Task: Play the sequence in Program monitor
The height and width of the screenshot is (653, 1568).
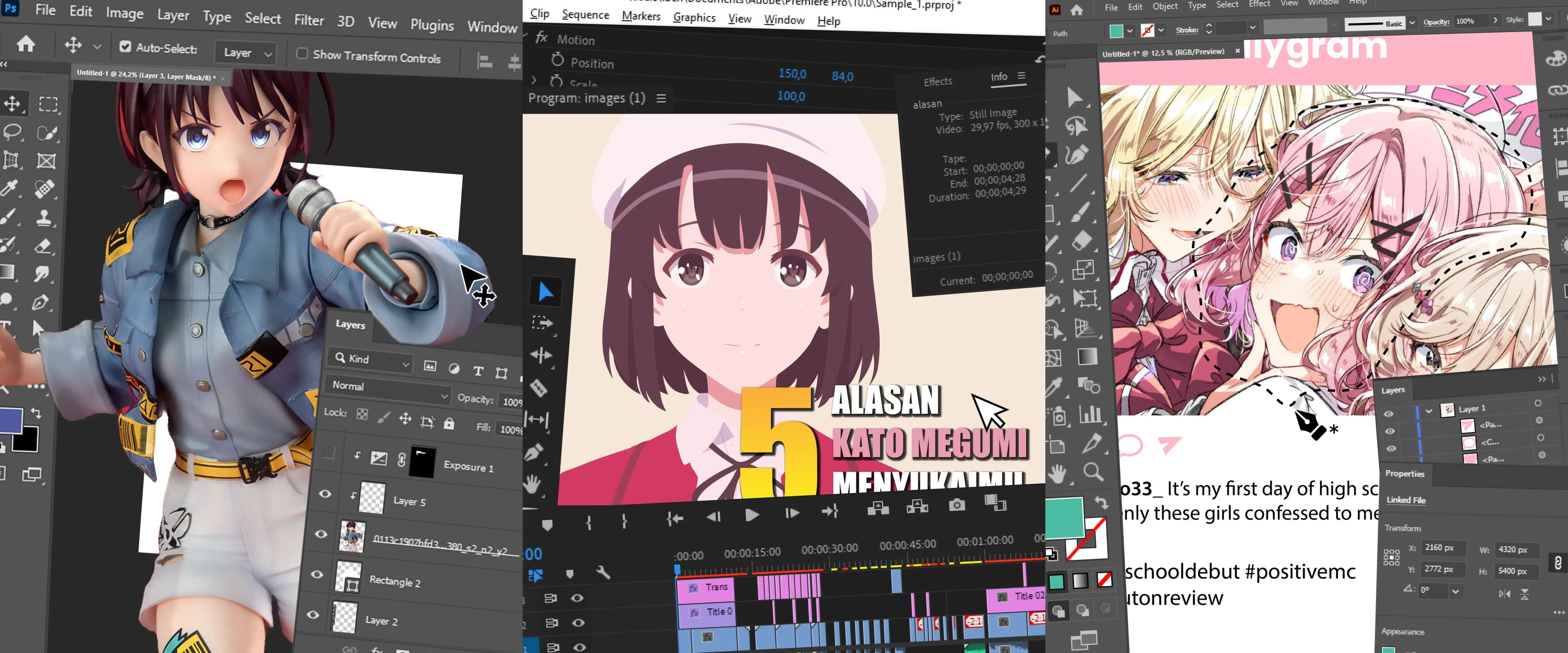Action: coord(752,515)
